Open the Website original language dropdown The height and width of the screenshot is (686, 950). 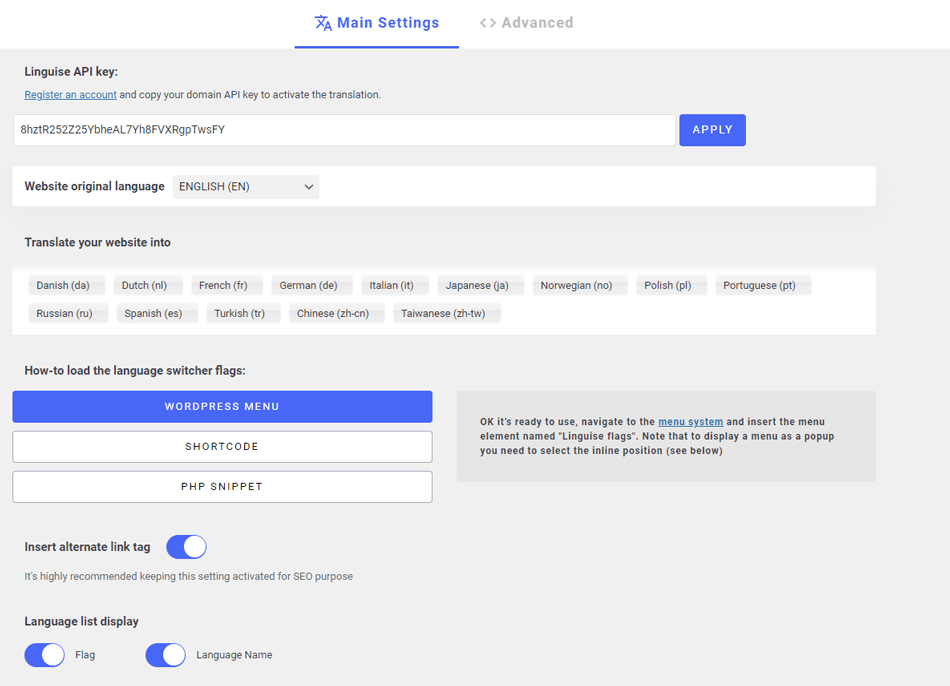point(245,186)
